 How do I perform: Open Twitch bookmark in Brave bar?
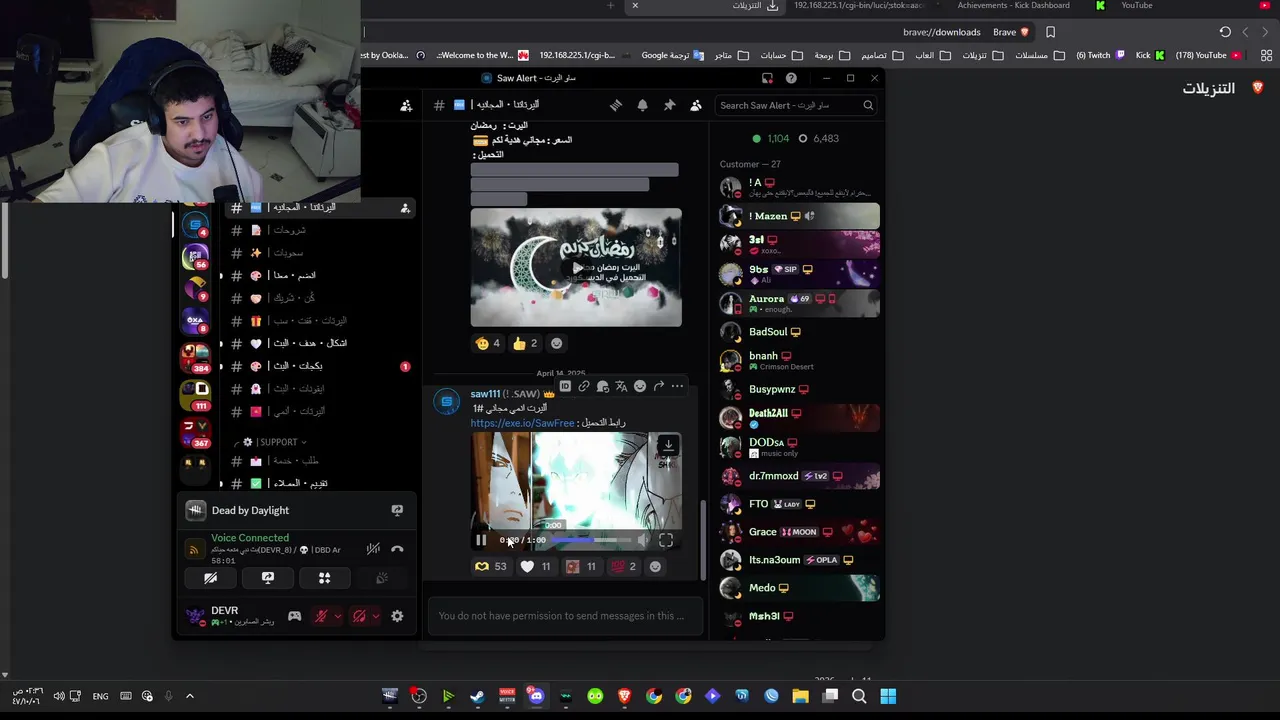(1100, 56)
